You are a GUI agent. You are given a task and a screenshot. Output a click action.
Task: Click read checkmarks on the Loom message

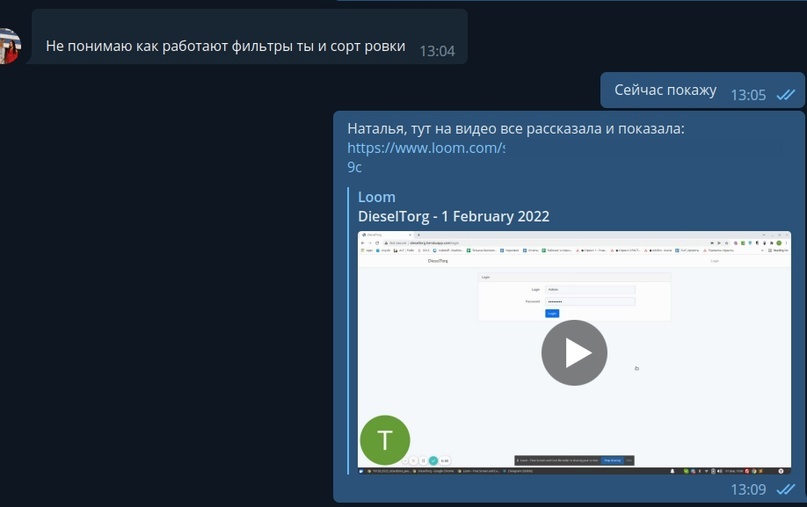pos(786,489)
